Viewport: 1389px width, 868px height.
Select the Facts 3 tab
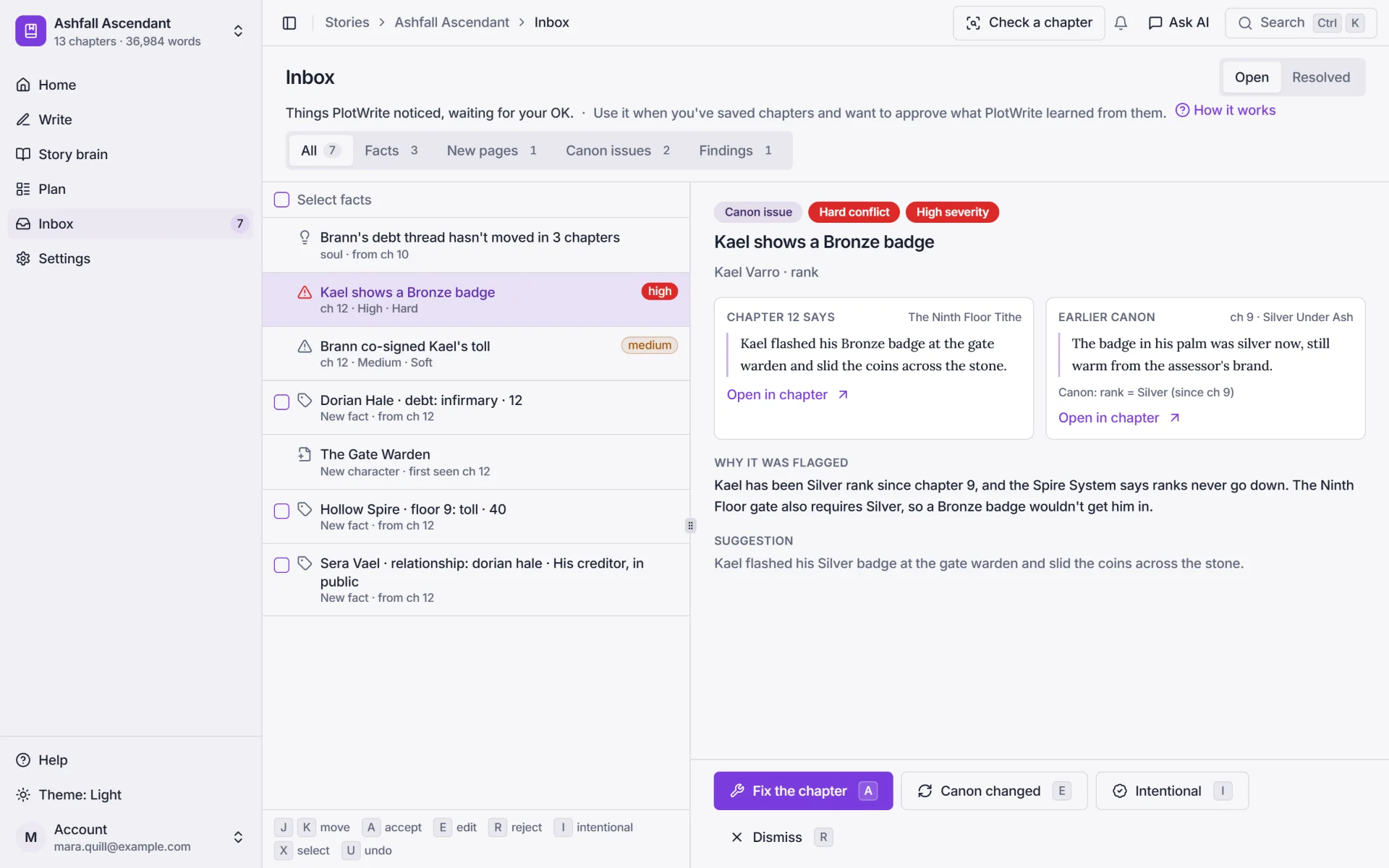coord(391,150)
